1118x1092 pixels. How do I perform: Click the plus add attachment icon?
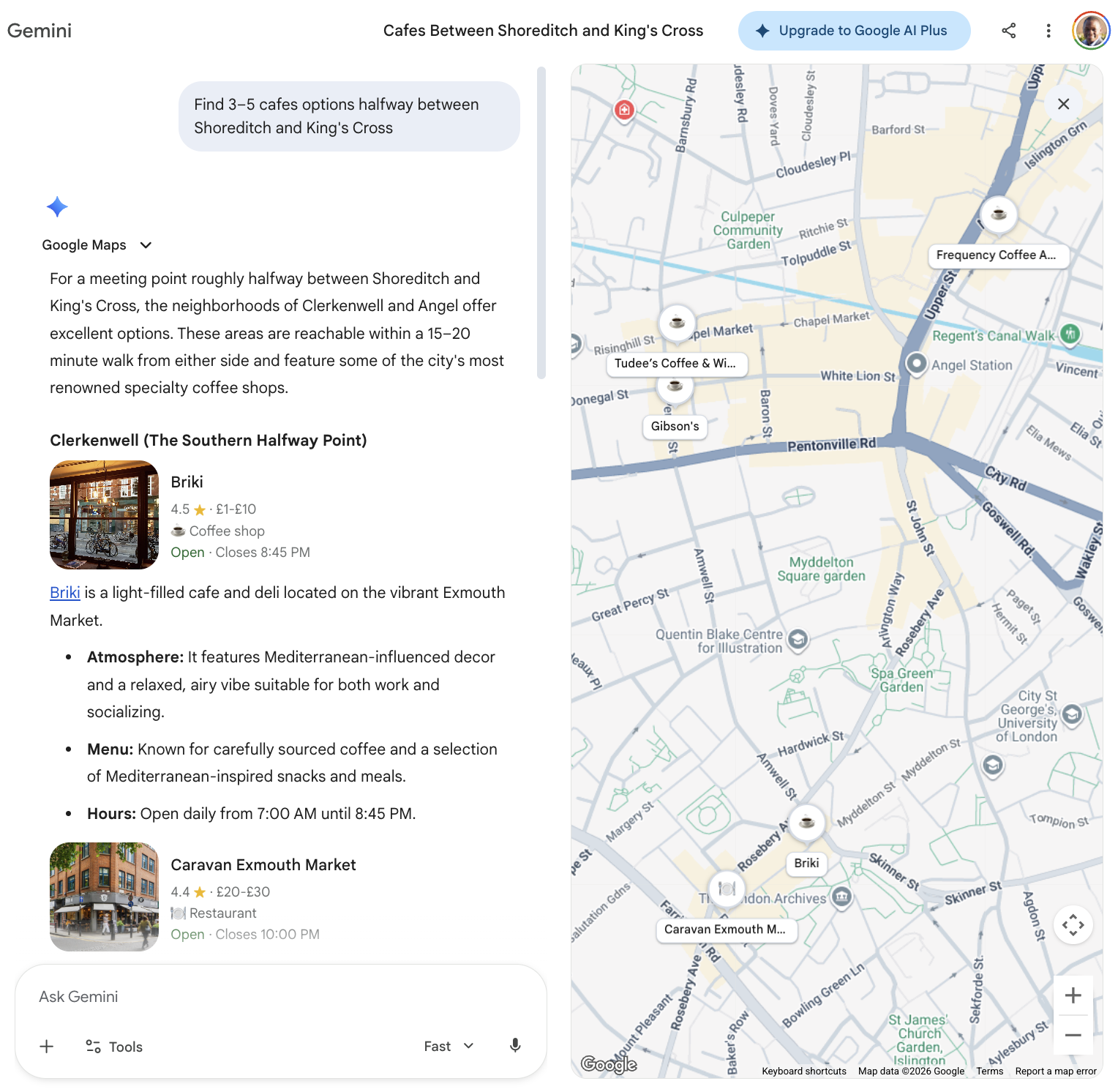click(x=47, y=1047)
